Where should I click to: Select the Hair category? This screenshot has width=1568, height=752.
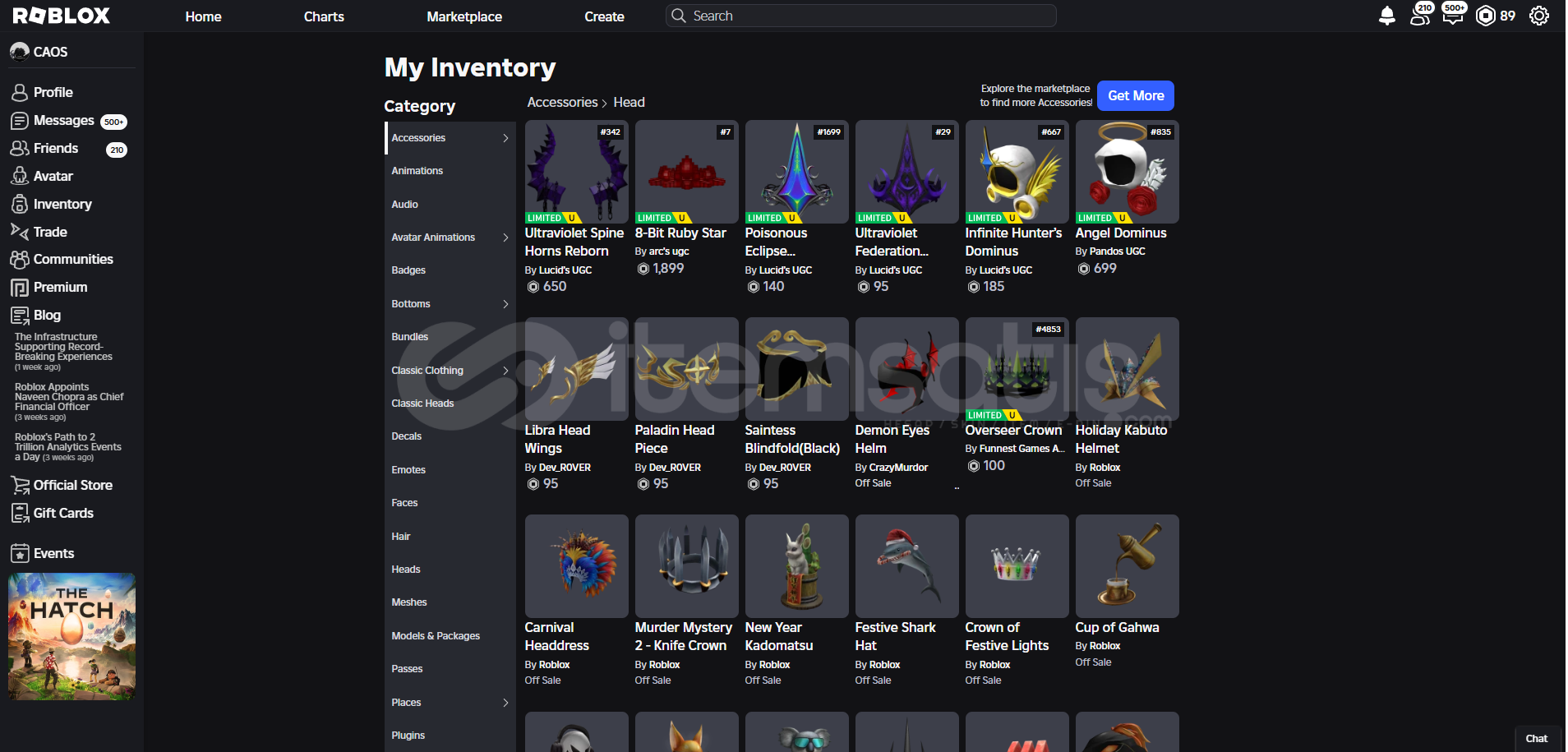[450, 537]
